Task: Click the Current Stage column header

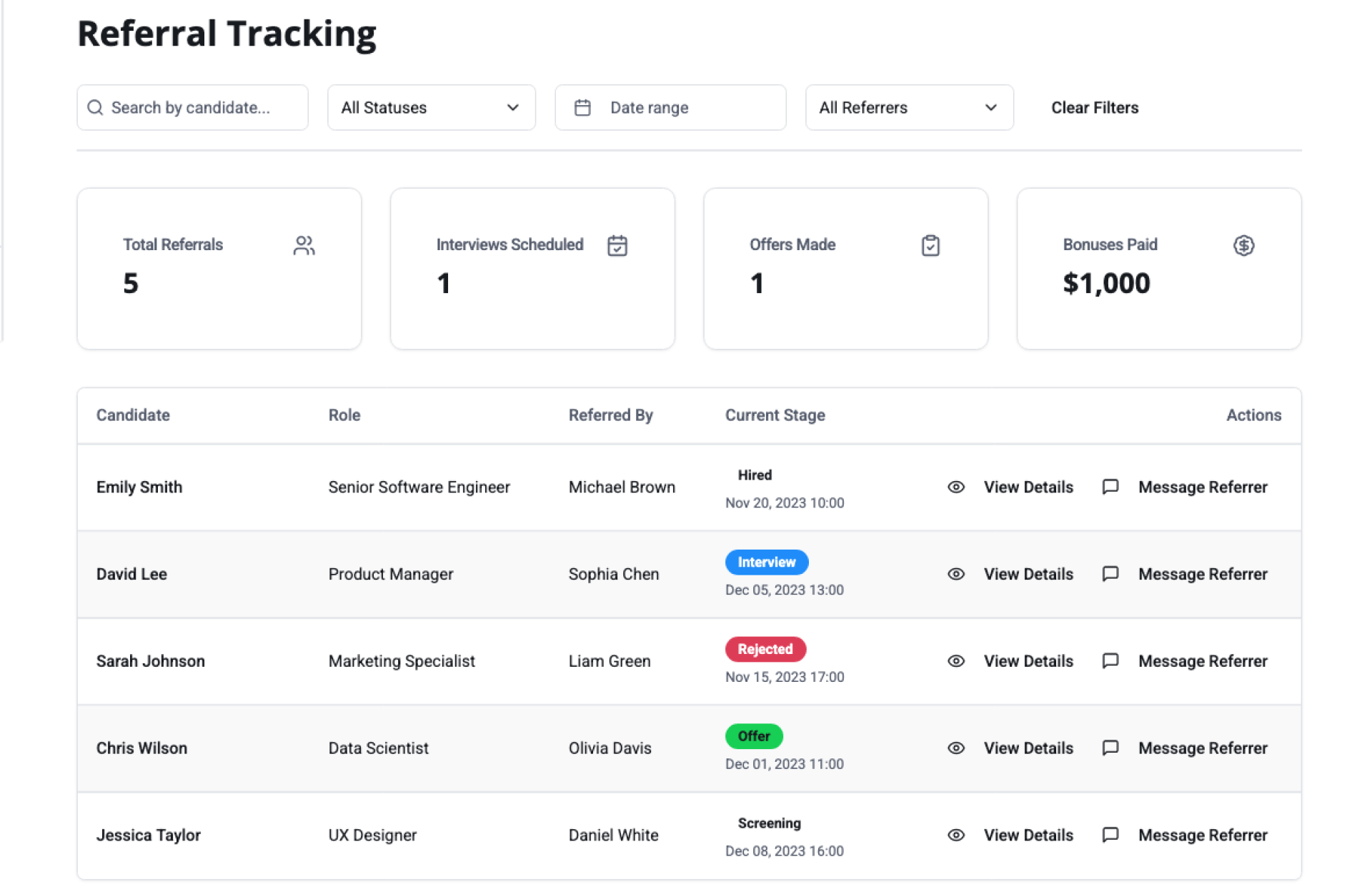Action: 775,415
